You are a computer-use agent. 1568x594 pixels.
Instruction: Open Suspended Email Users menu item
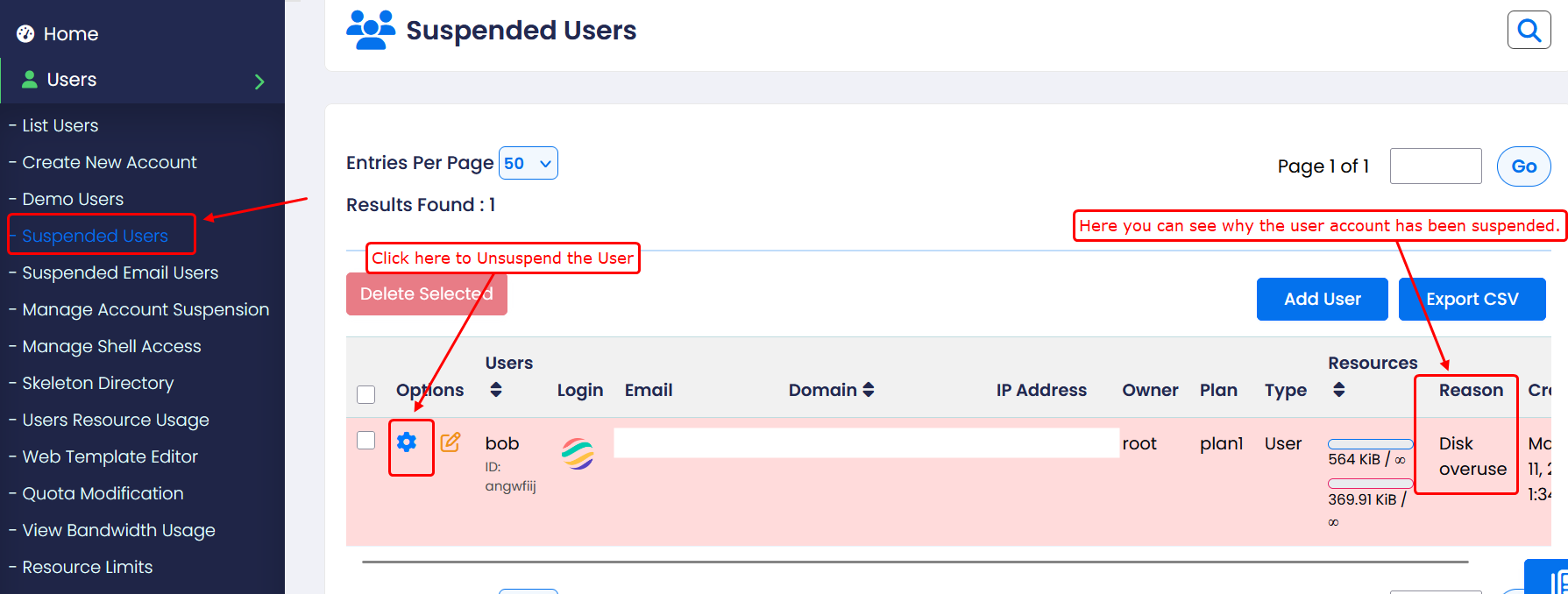(120, 272)
